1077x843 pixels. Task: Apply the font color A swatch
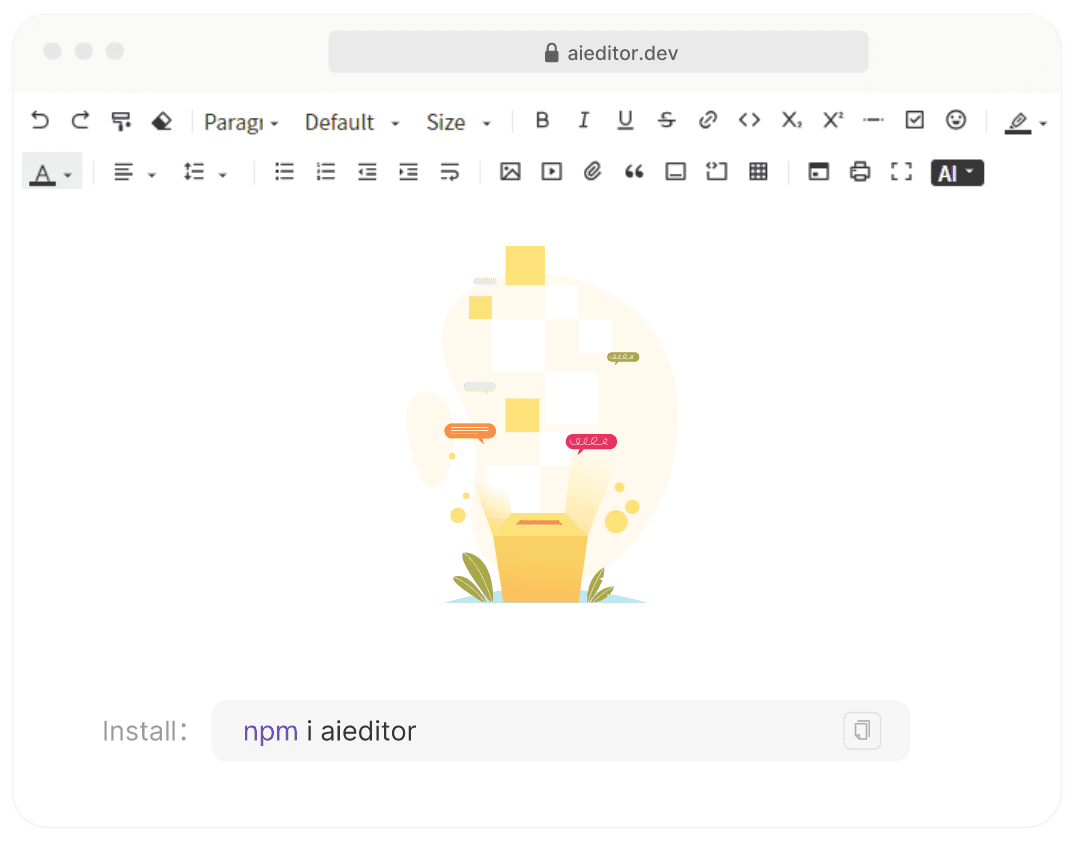coord(43,175)
